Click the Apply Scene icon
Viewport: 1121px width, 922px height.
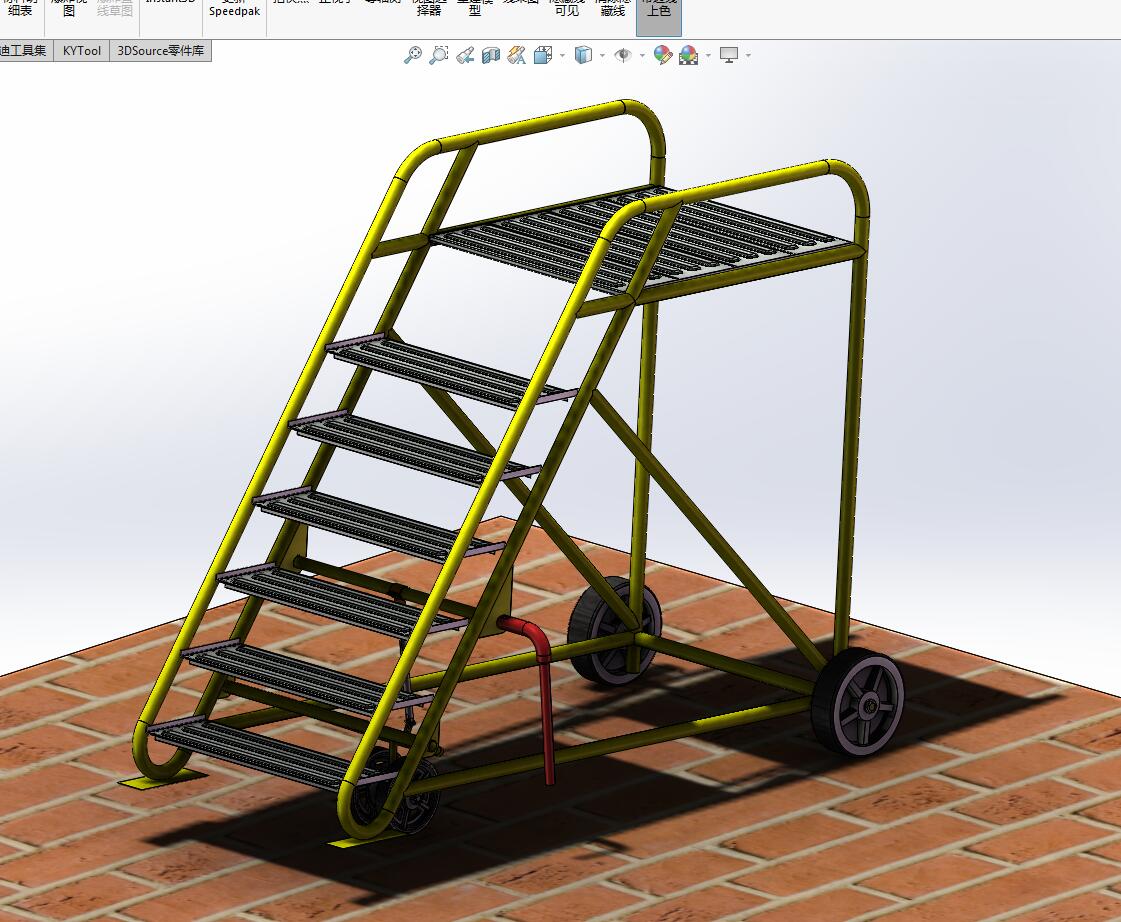click(x=688, y=55)
